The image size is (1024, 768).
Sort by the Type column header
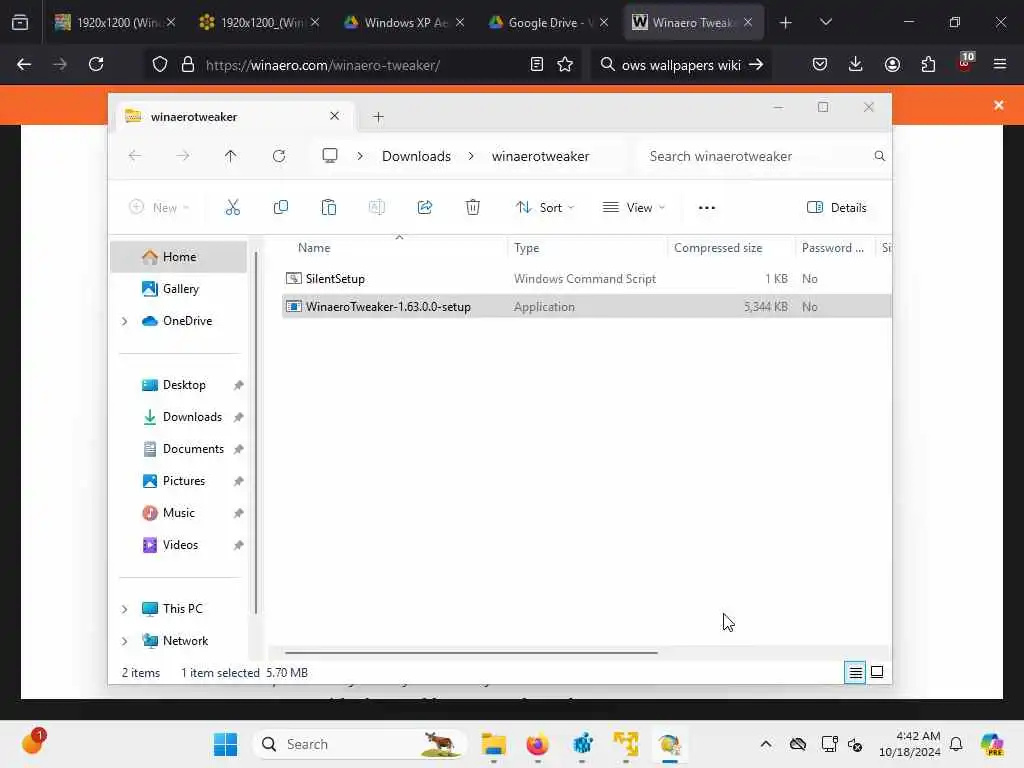[x=526, y=248]
